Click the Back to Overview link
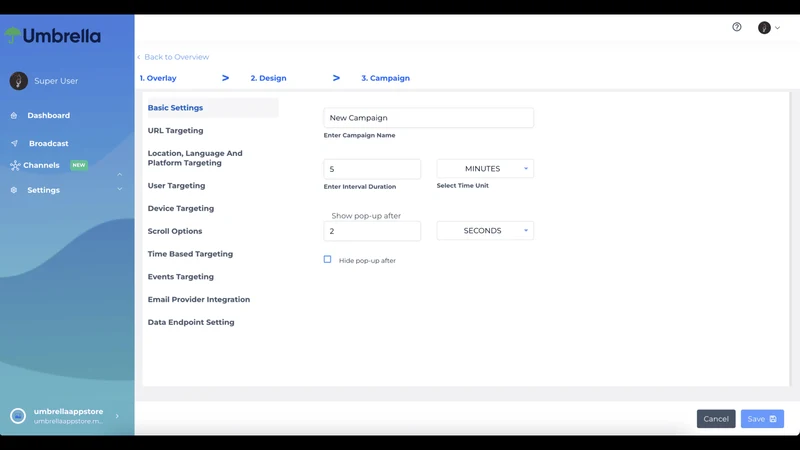Viewport: 800px width, 450px height. click(x=173, y=57)
